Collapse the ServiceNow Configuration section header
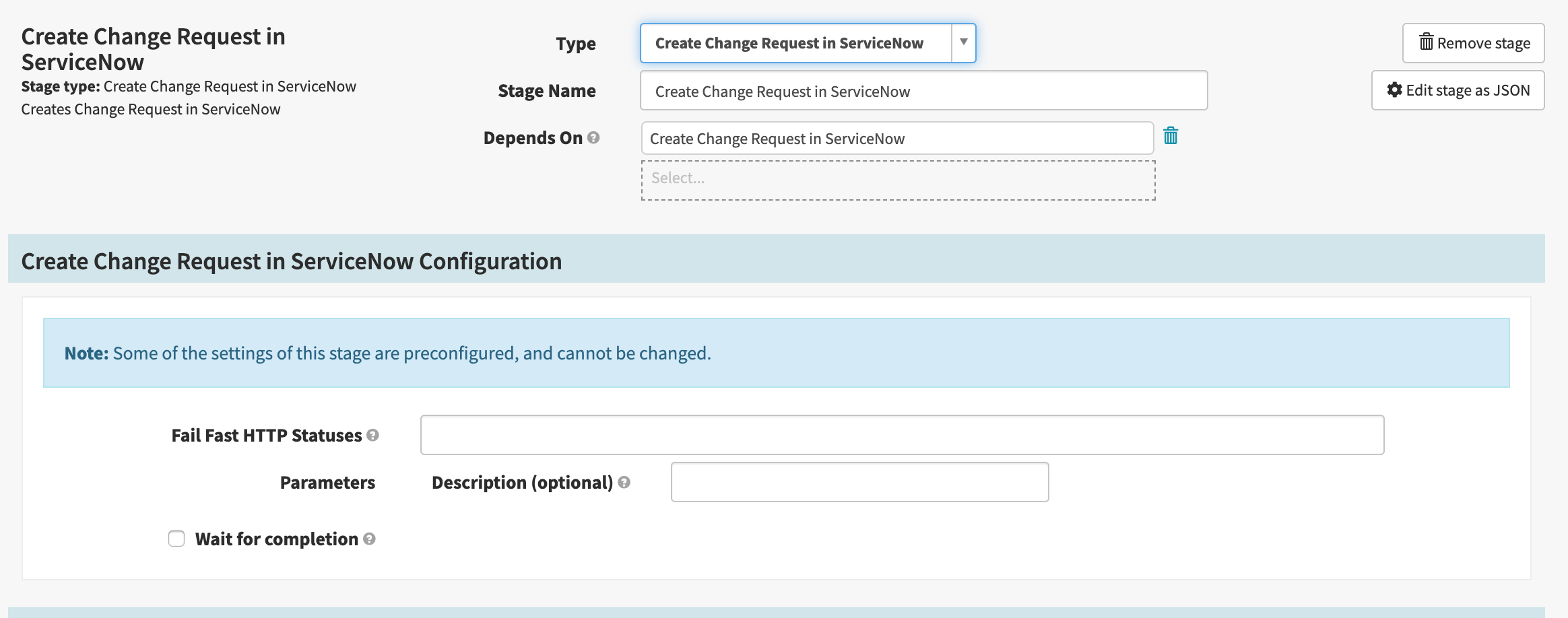 [x=292, y=261]
